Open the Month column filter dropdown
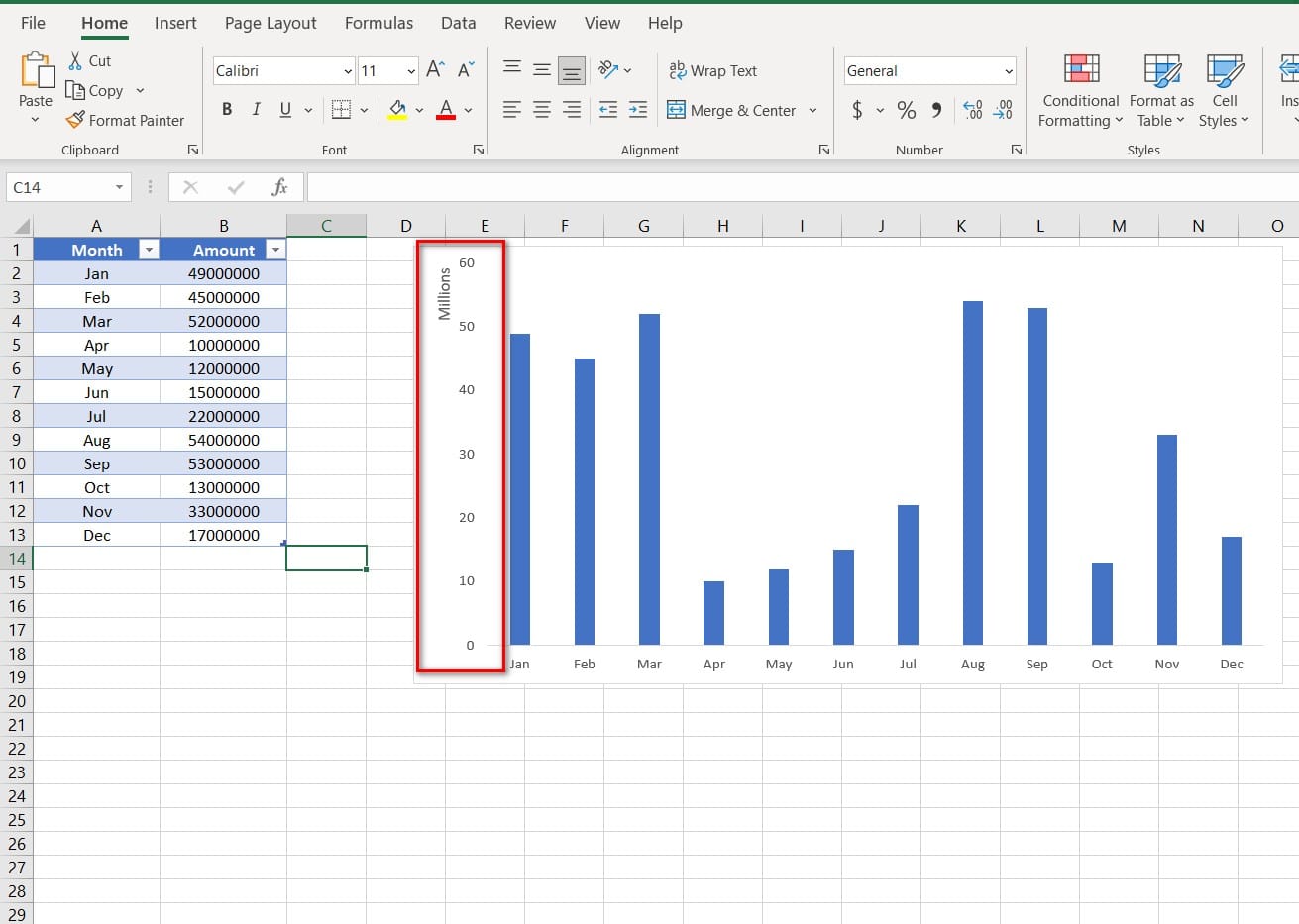 [x=149, y=250]
